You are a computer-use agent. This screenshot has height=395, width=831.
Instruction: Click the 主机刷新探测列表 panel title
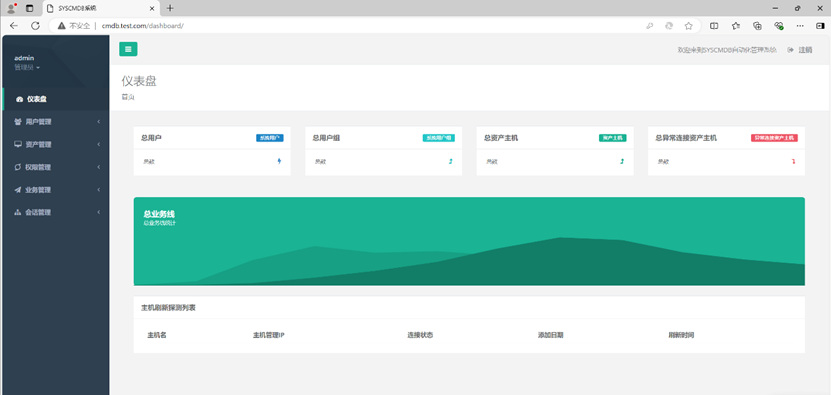168,308
